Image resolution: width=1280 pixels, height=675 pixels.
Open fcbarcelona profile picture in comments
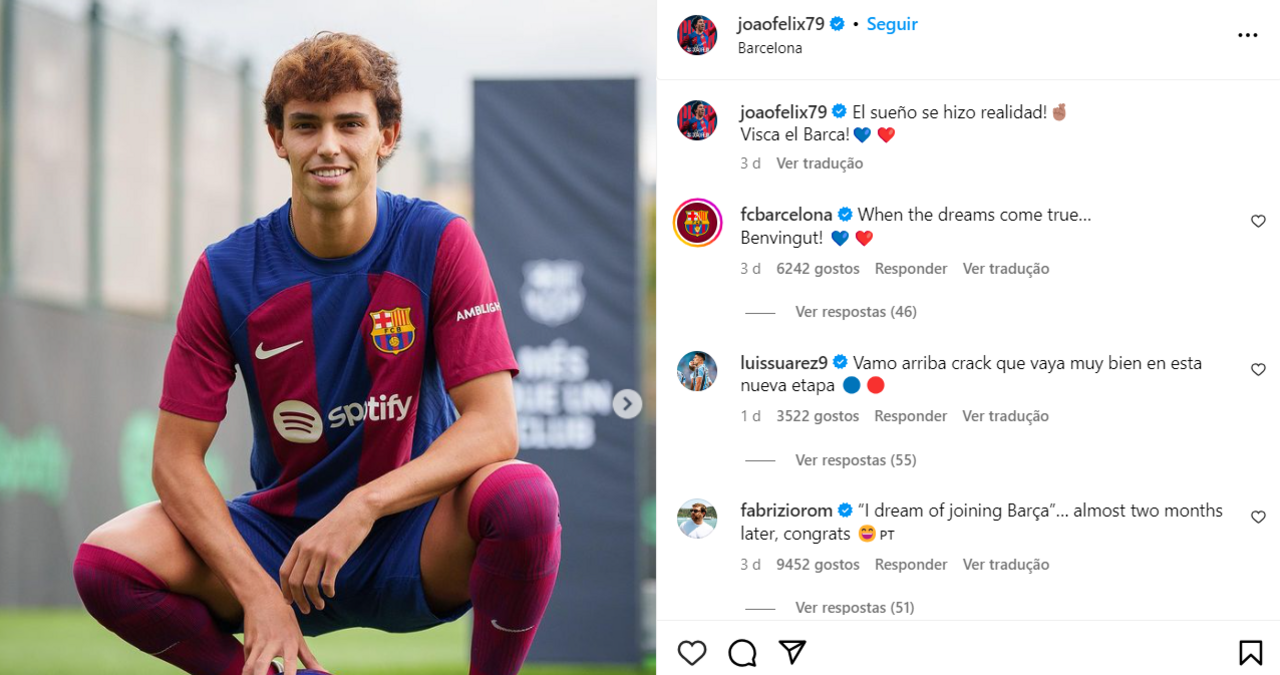coord(697,222)
